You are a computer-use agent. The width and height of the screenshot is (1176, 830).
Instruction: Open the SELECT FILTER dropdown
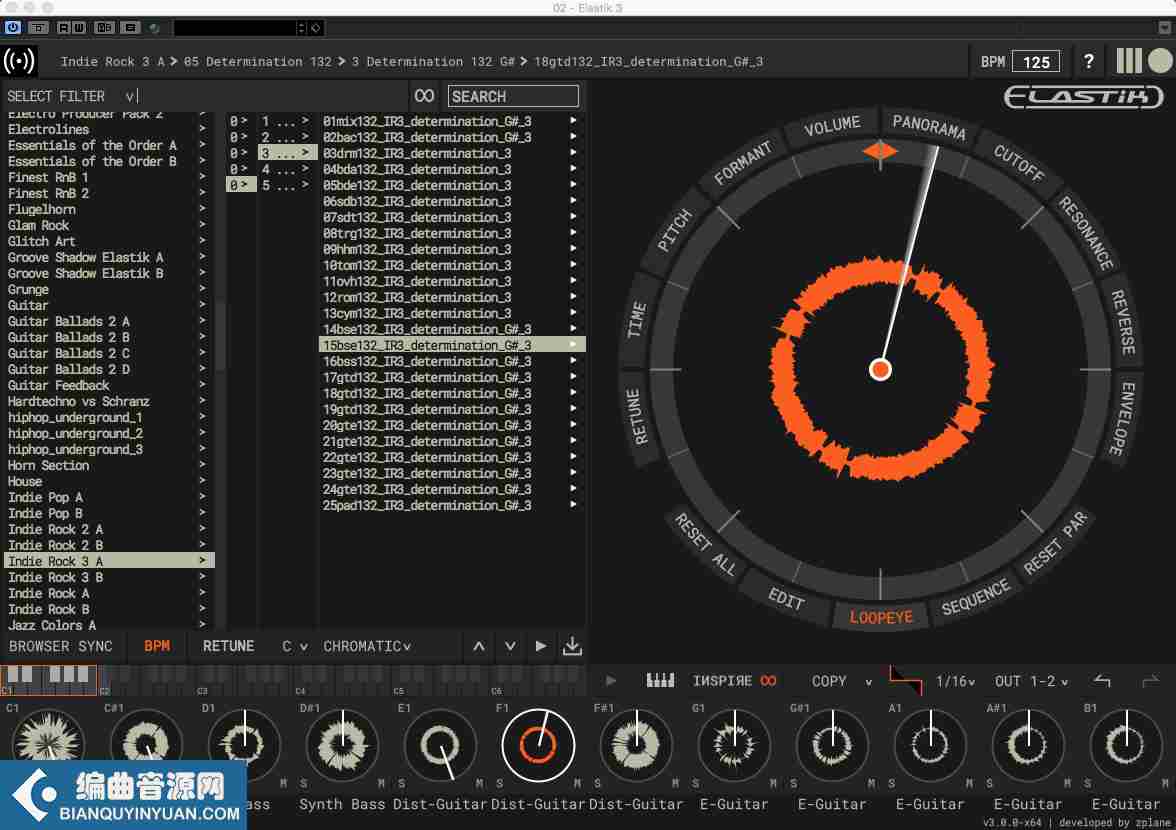[72, 96]
